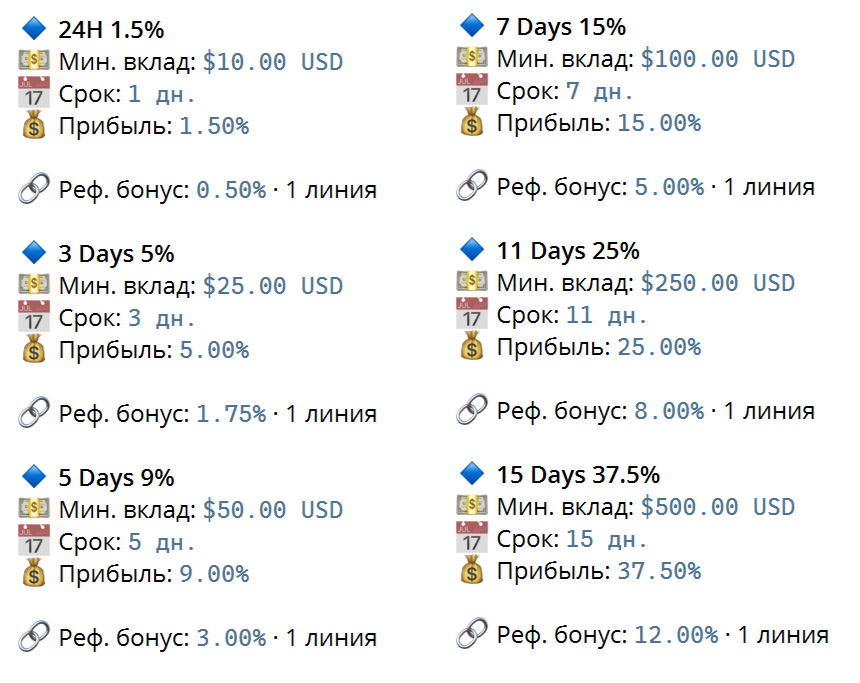The image size is (860, 683).
Task: Click the money bag icon in 3 Days 5% plan
Action: [x=34, y=349]
